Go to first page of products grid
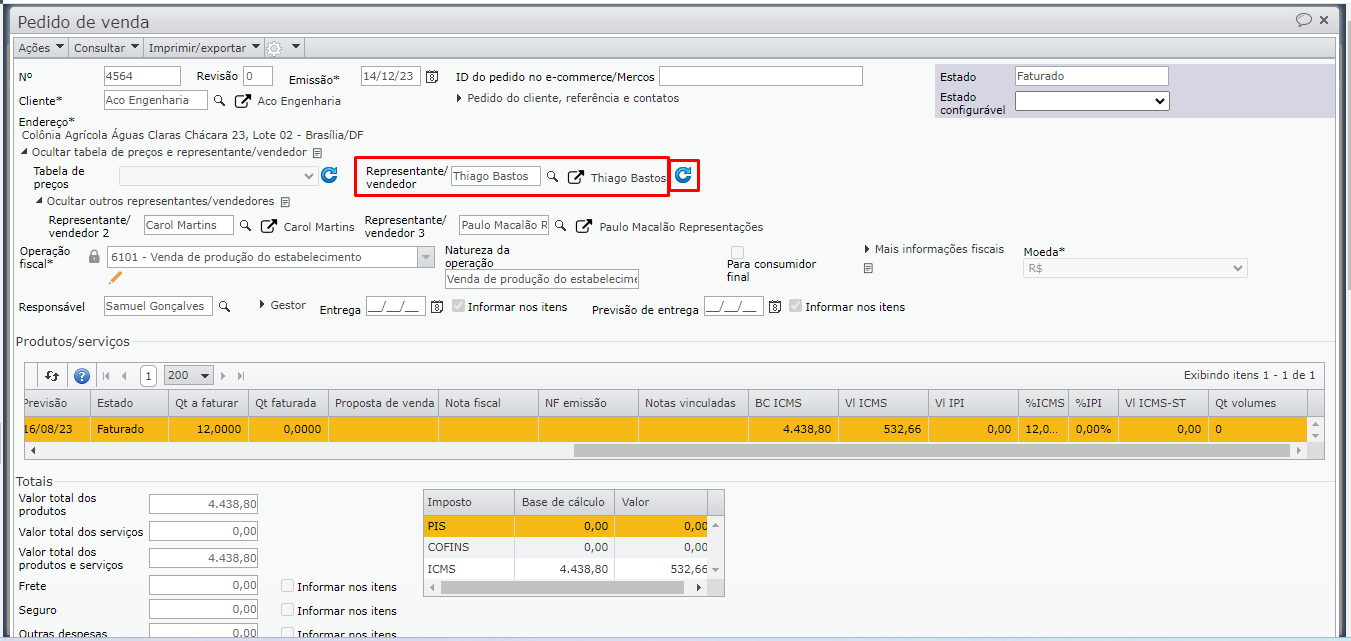 [x=106, y=376]
